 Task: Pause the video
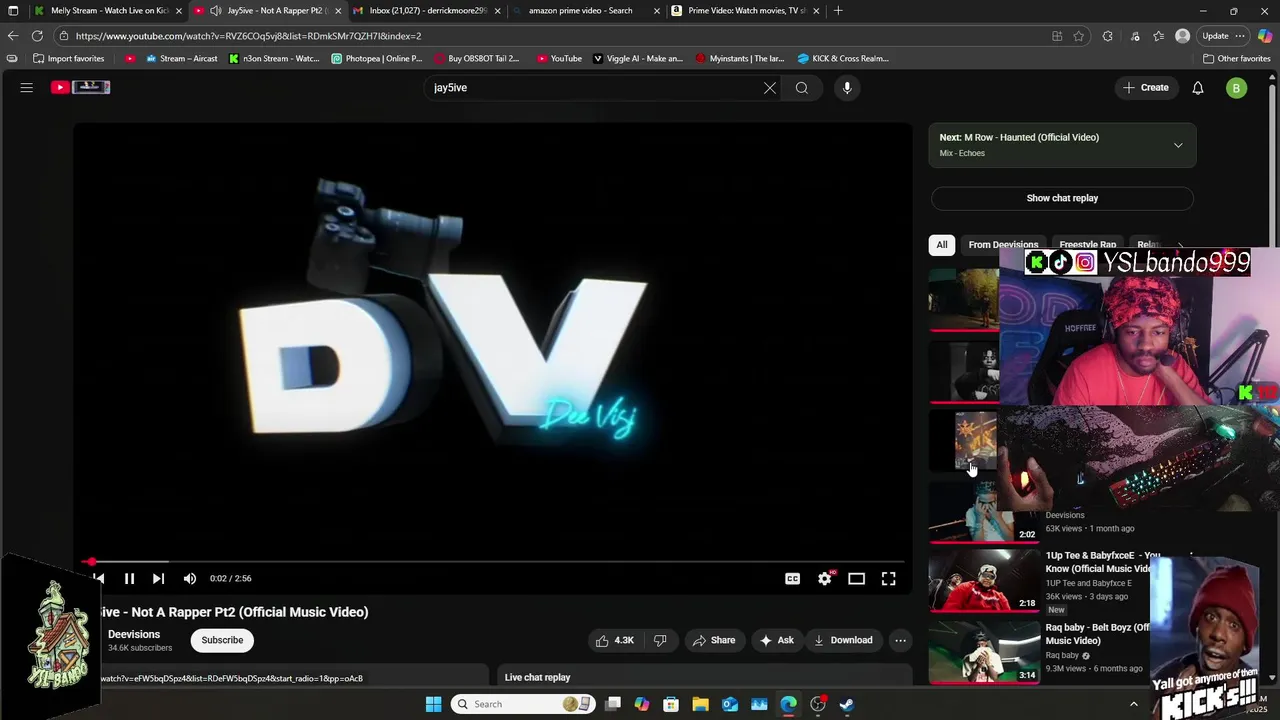(129, 578)
